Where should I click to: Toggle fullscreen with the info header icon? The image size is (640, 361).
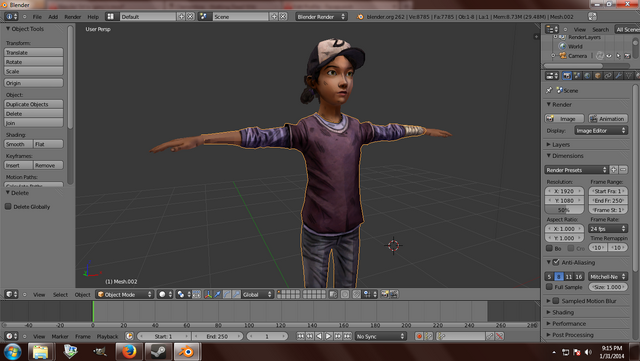592,16
